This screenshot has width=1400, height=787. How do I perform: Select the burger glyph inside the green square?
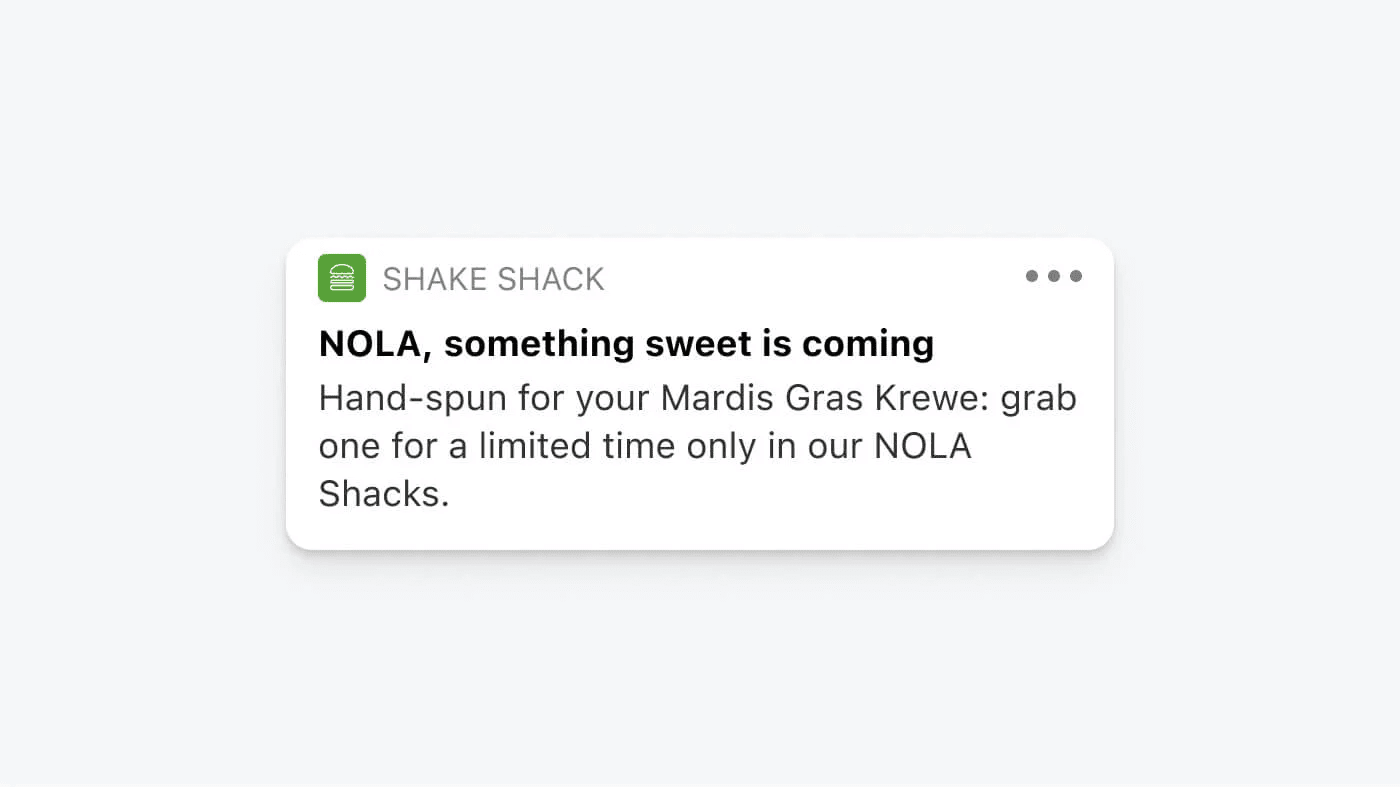click(x=342, y=277)
